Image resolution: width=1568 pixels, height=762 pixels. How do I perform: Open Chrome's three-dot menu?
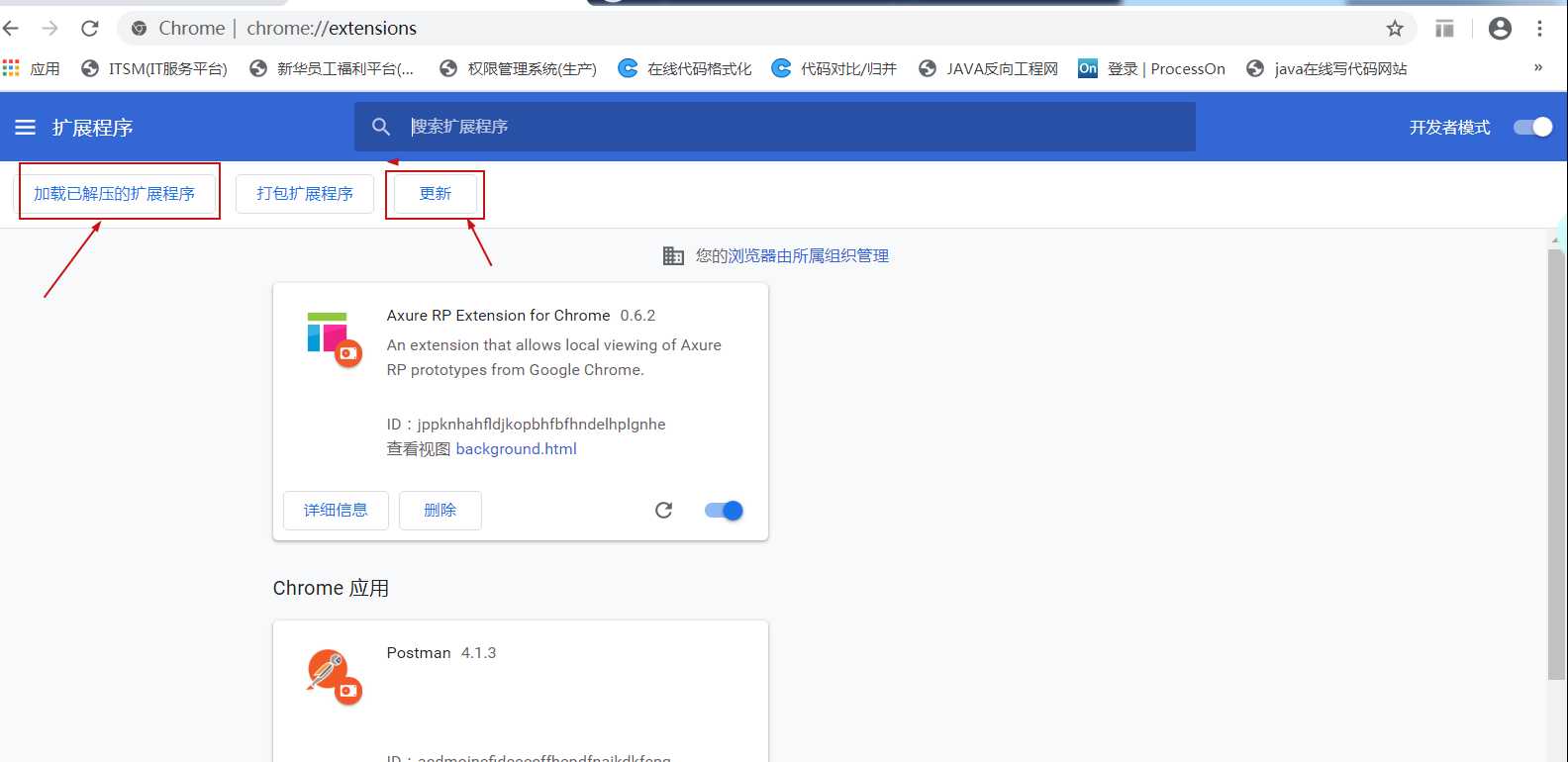coord(1539,29)
